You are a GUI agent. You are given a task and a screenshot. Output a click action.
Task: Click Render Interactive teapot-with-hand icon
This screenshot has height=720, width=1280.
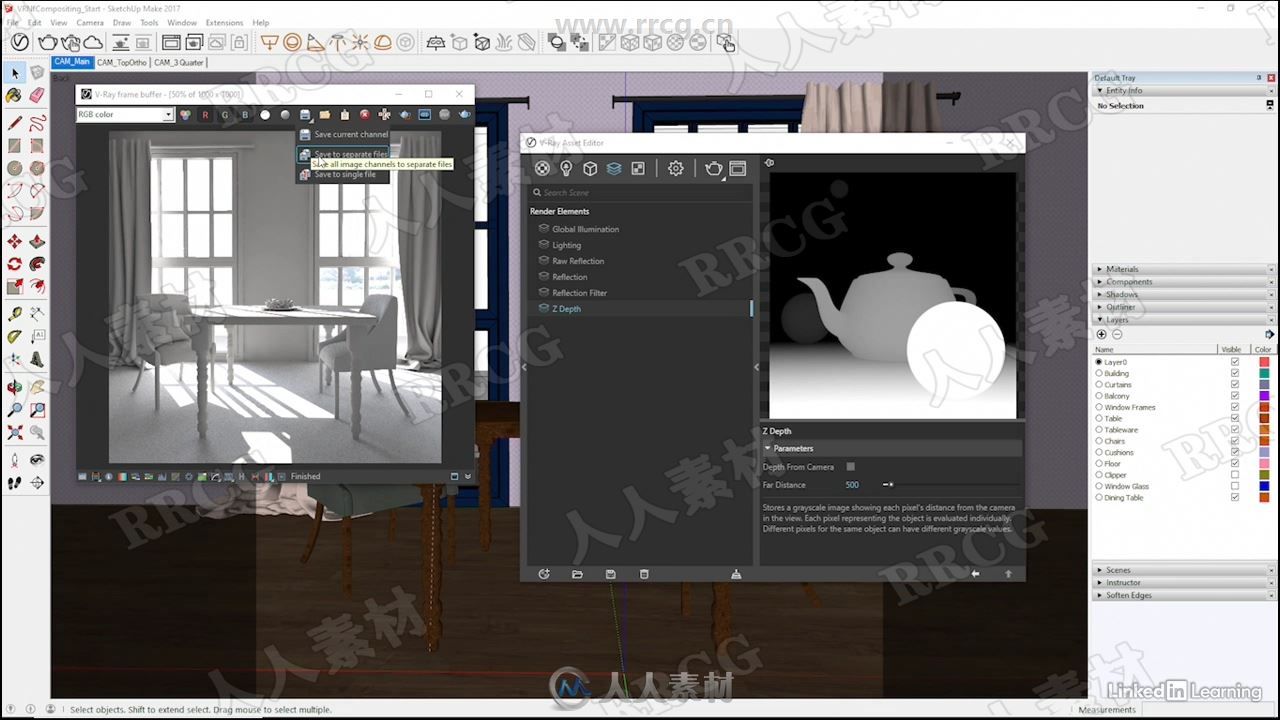click(x=70, y=42)
